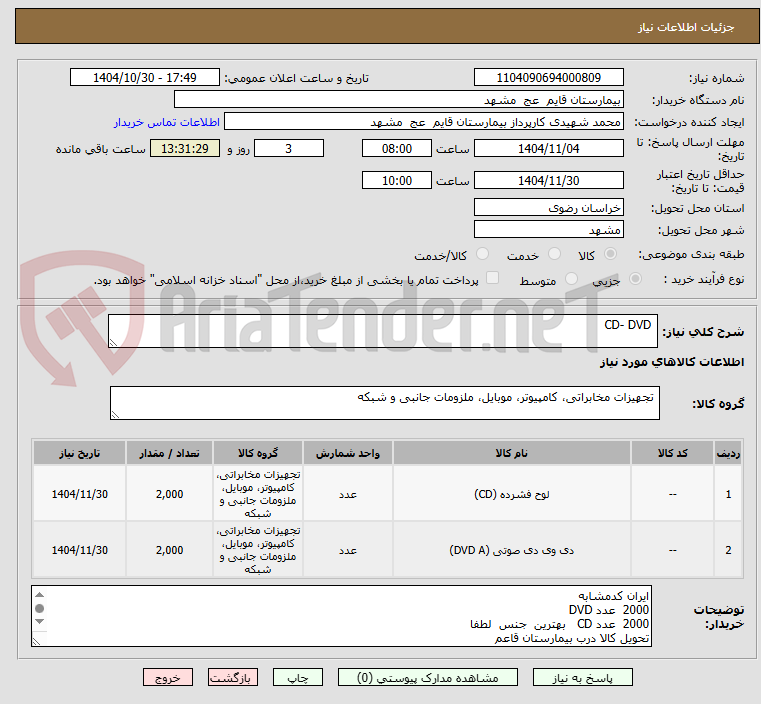The width and height of the screenshot is (761, 704).
Task: Click the گروه کالا text area
Action: pyautogui.click(x=384, y=403)
